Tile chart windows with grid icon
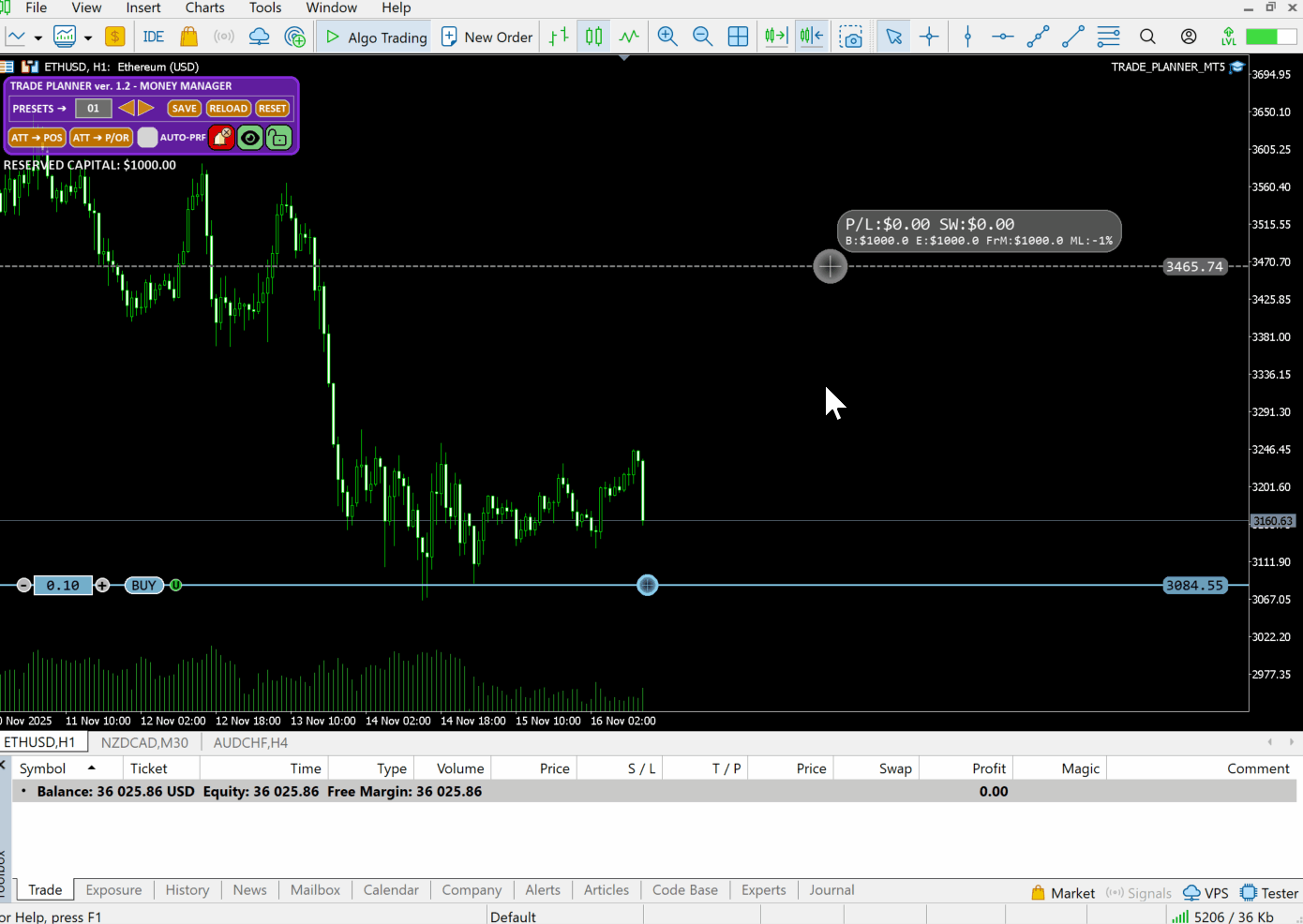The image size is (1303, 924). pos(739,37)
